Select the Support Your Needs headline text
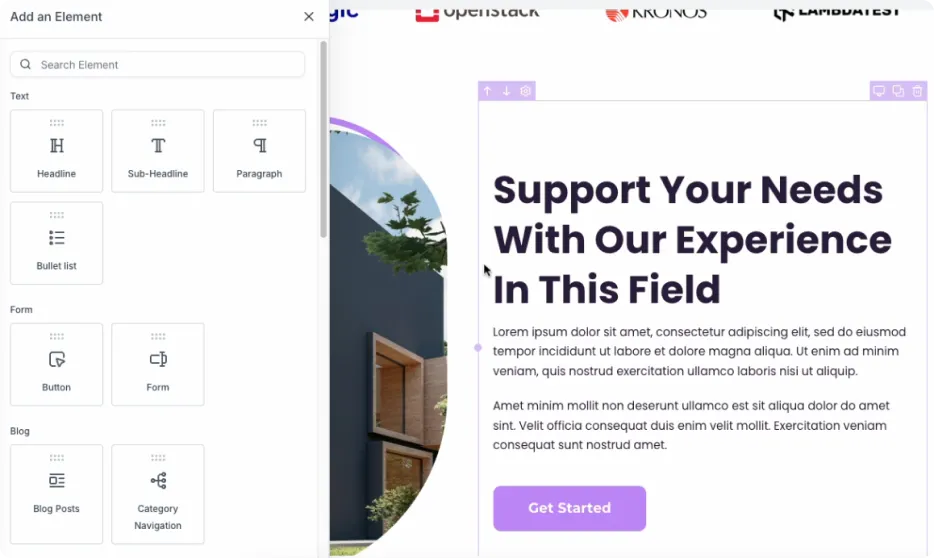The image size is (934, 558). click(692, 239)
